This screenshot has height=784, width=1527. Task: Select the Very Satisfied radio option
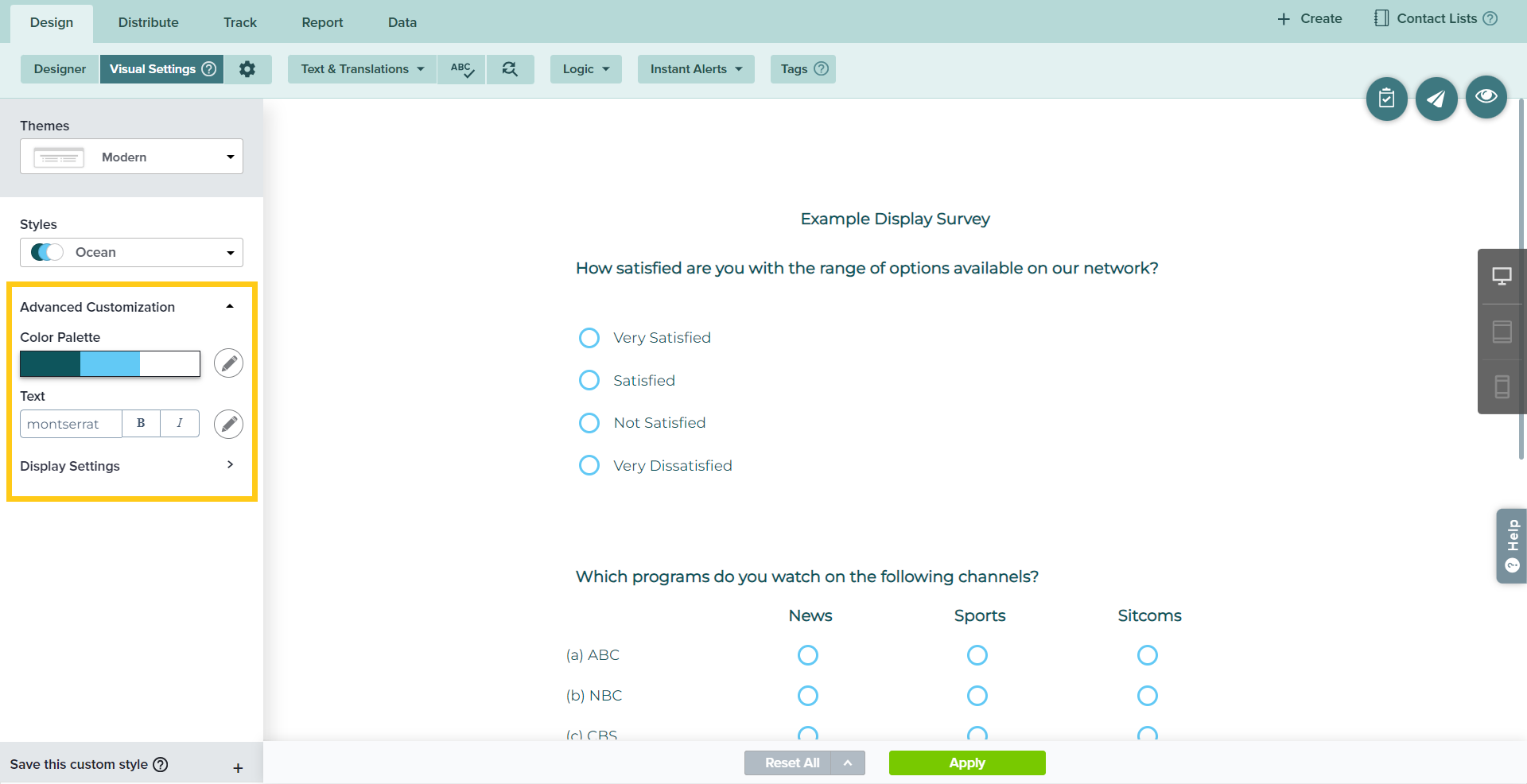[589, 338]
